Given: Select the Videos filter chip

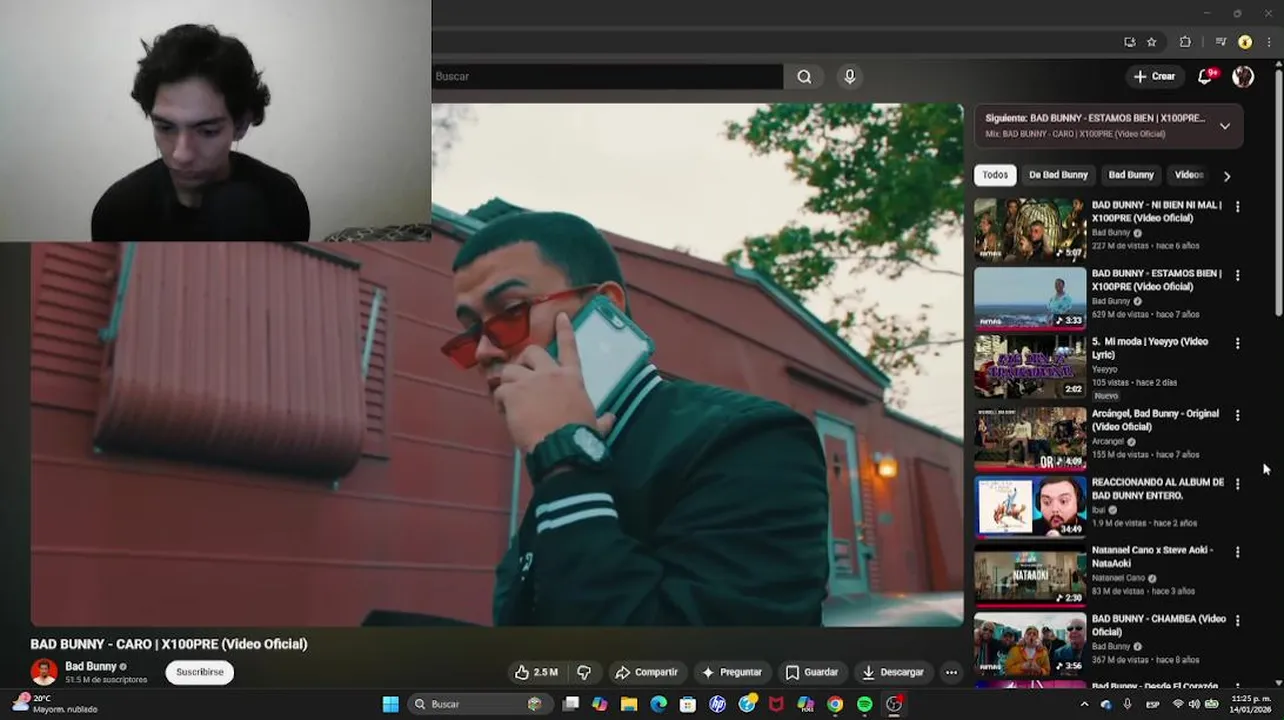Looking at the screenshot, I should click(x=1188, y=175).
